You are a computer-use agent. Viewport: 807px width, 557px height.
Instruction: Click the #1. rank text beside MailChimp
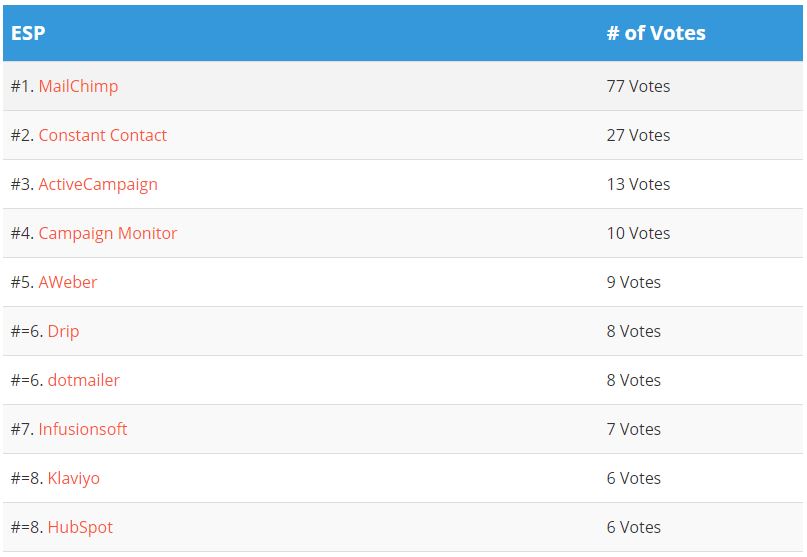[x=22, y=86]
